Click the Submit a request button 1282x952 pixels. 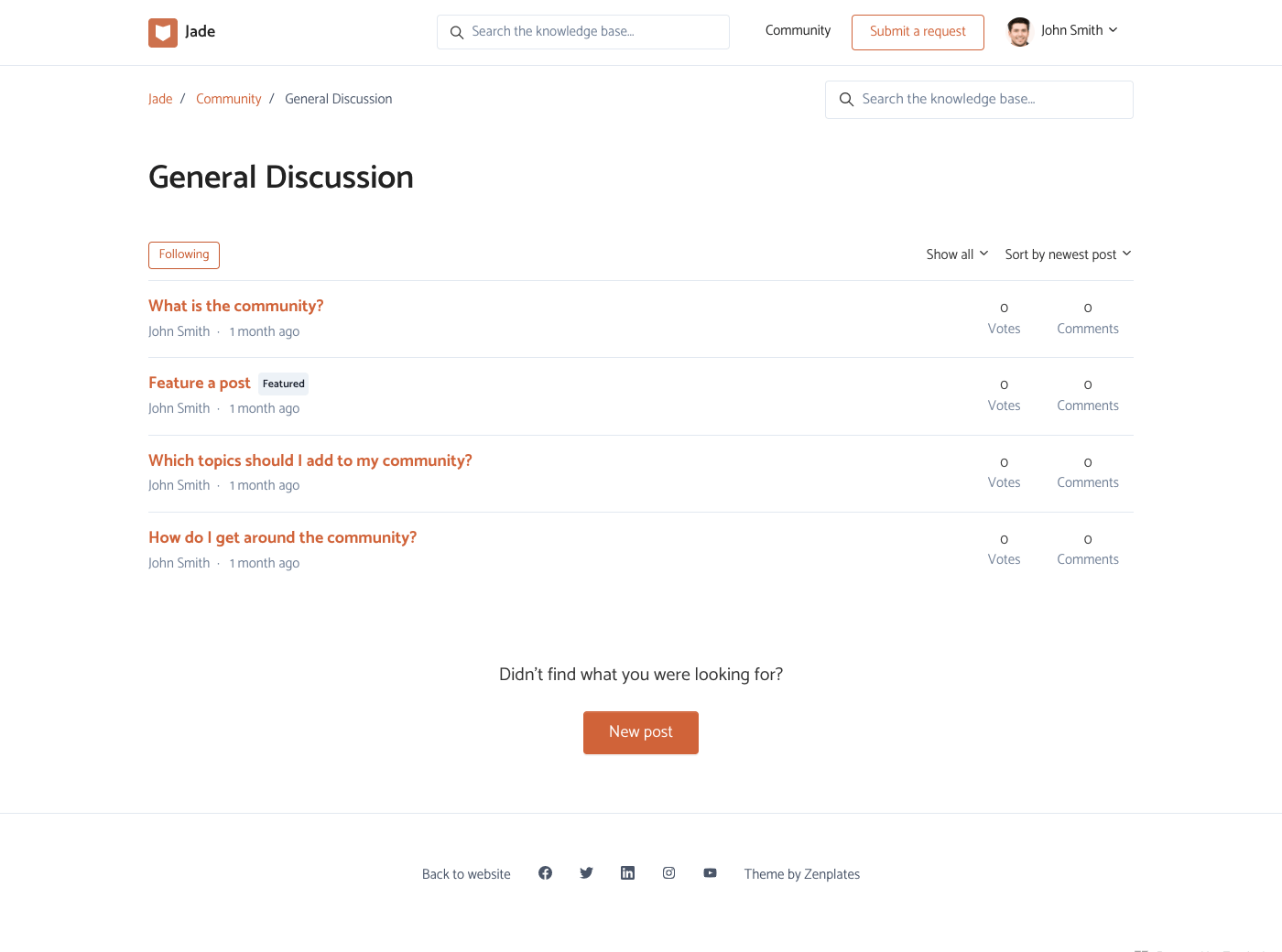pyautogui.click(x=918, y=32)
